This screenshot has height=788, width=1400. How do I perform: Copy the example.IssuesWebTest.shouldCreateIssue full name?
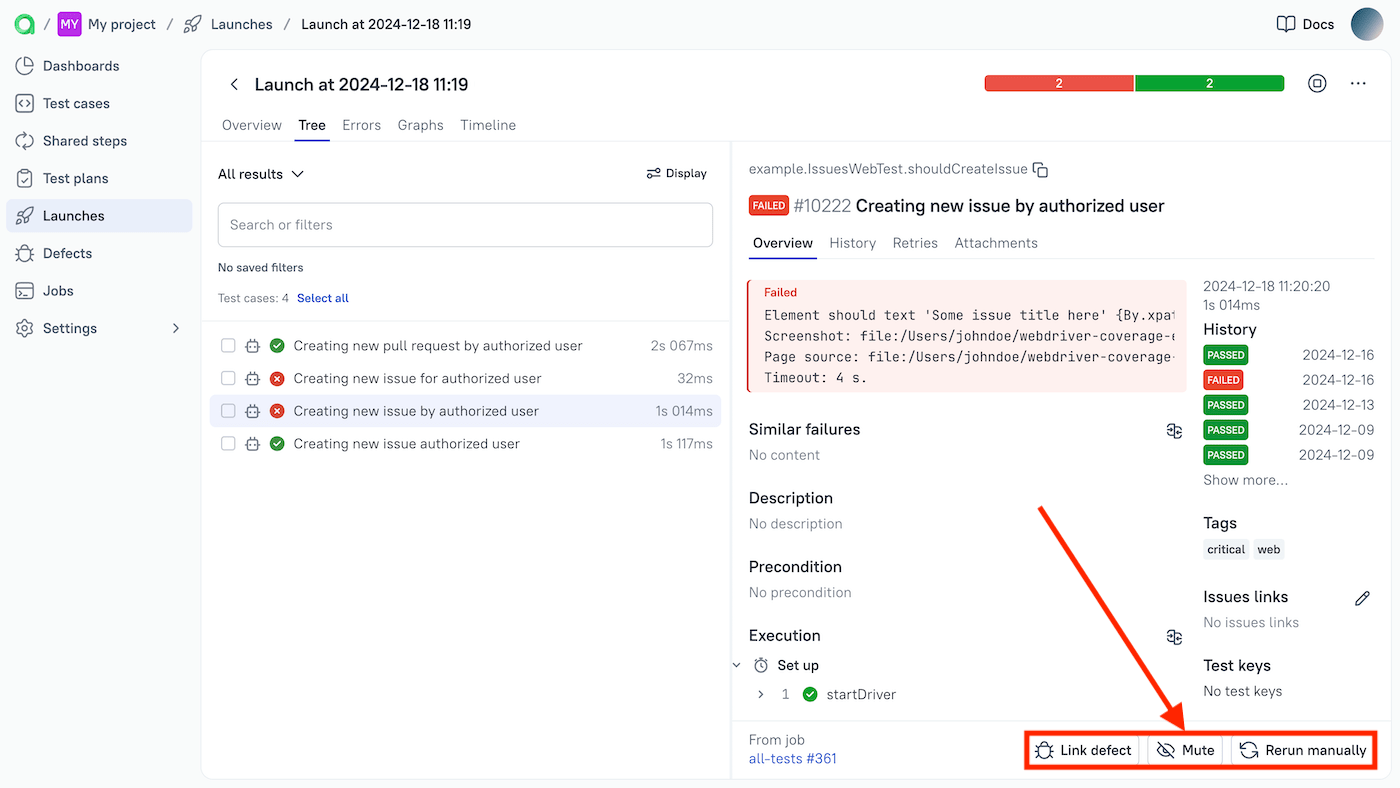[x=1040, y=170]
